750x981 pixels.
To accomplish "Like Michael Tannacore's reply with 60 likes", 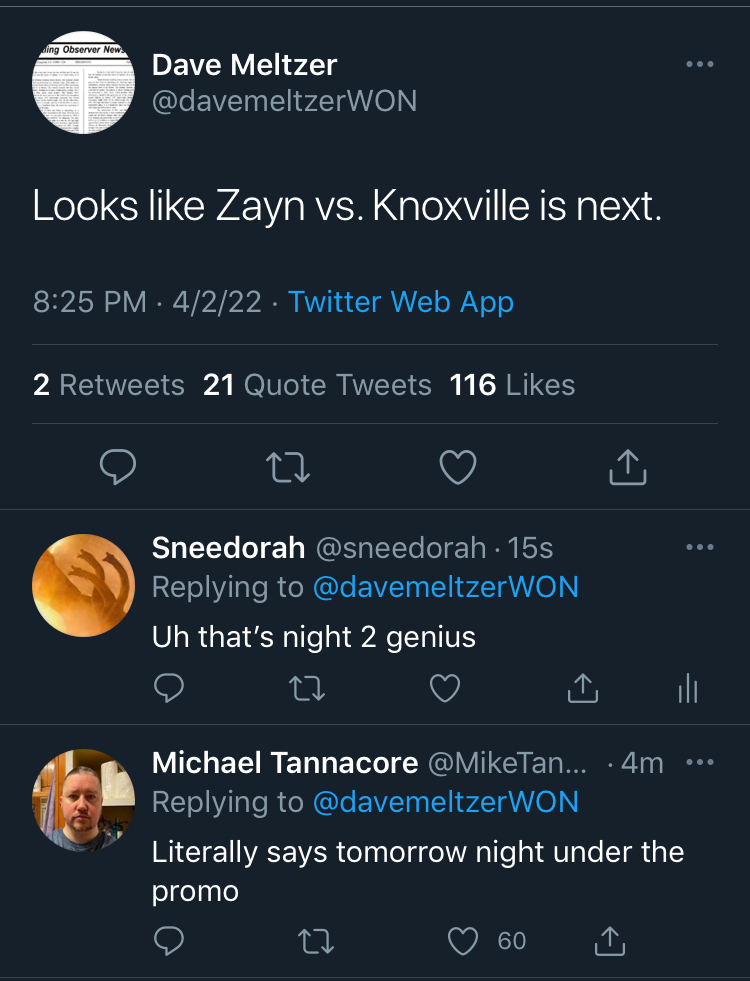I will point(463,941).
